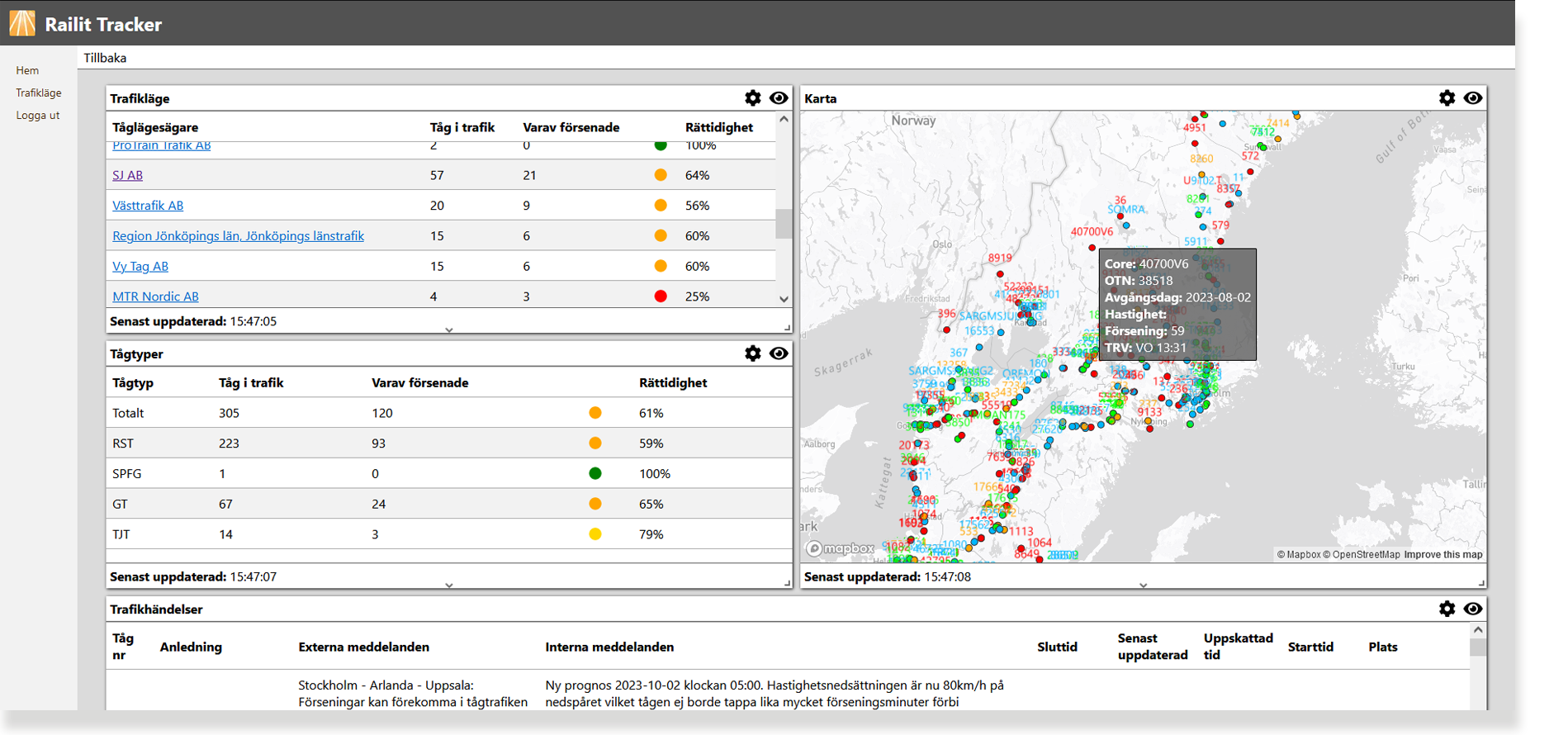Click the 'Uppskattad tid' column header
Viewport: 1568px width, 735px height.
[x=1239, y=647]
